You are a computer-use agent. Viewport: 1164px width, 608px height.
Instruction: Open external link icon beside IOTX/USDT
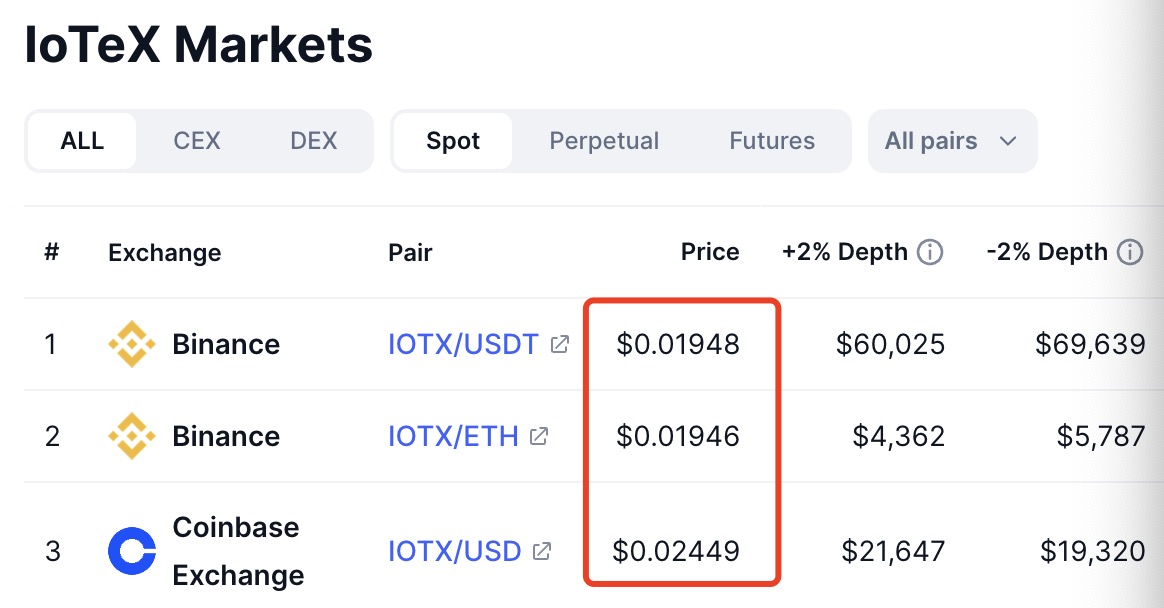point(560,344)
